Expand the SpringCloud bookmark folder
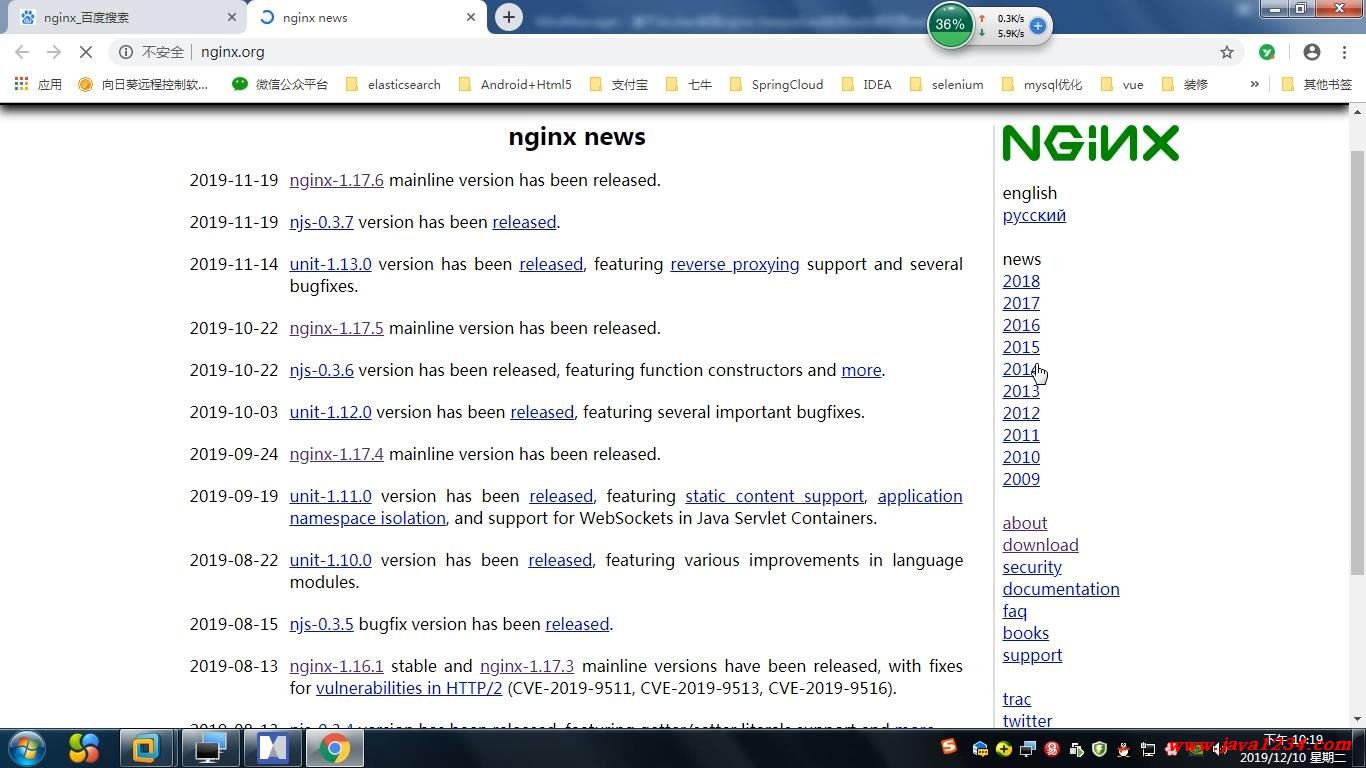1366x768 pixels. (776, 84)
